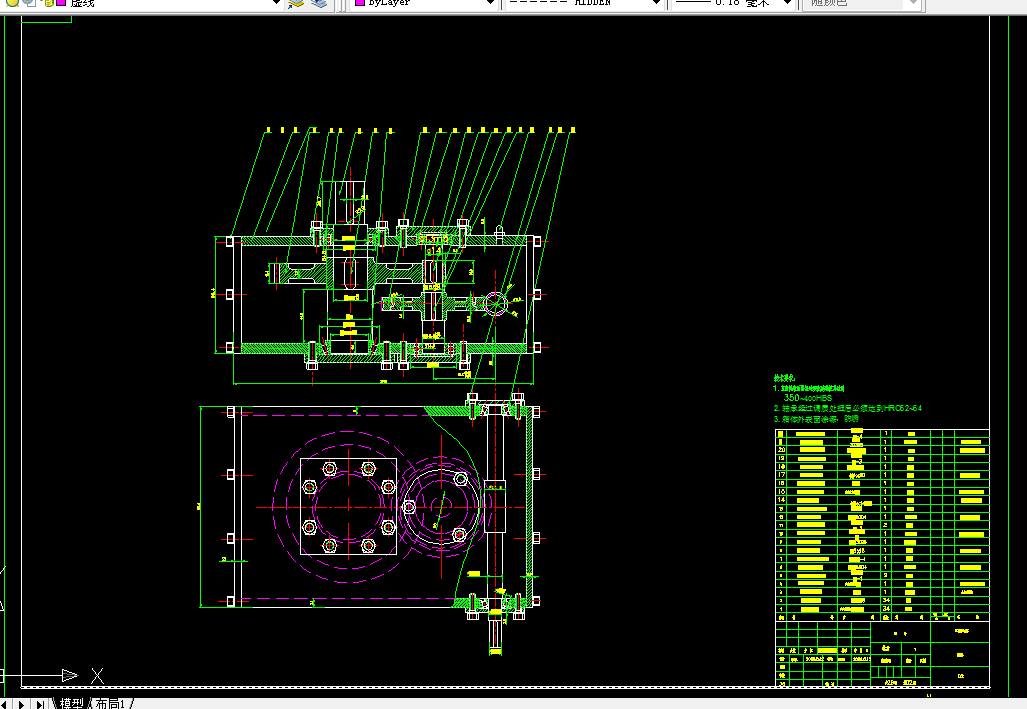Select the note line containing HRC62-64

tap(848, 408)
